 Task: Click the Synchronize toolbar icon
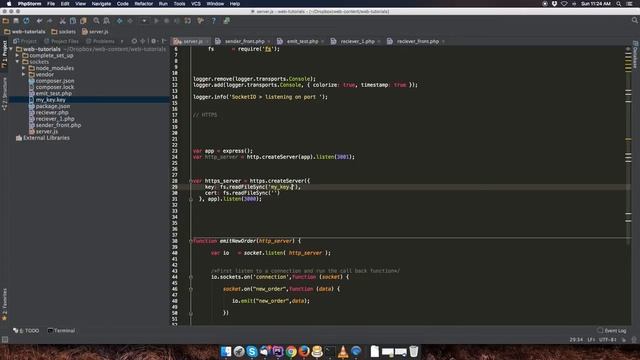(x=26, y=21)
